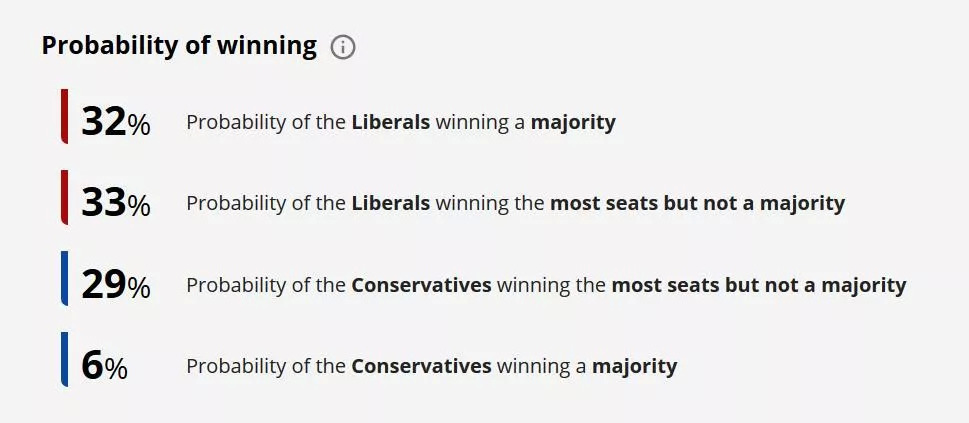Click the "Probability of winning" heading

tap(179, 46)
